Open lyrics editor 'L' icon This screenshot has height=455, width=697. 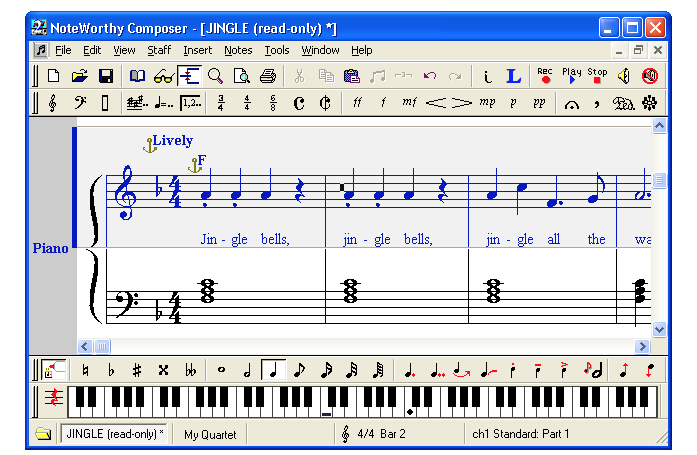tap(513, 76)
